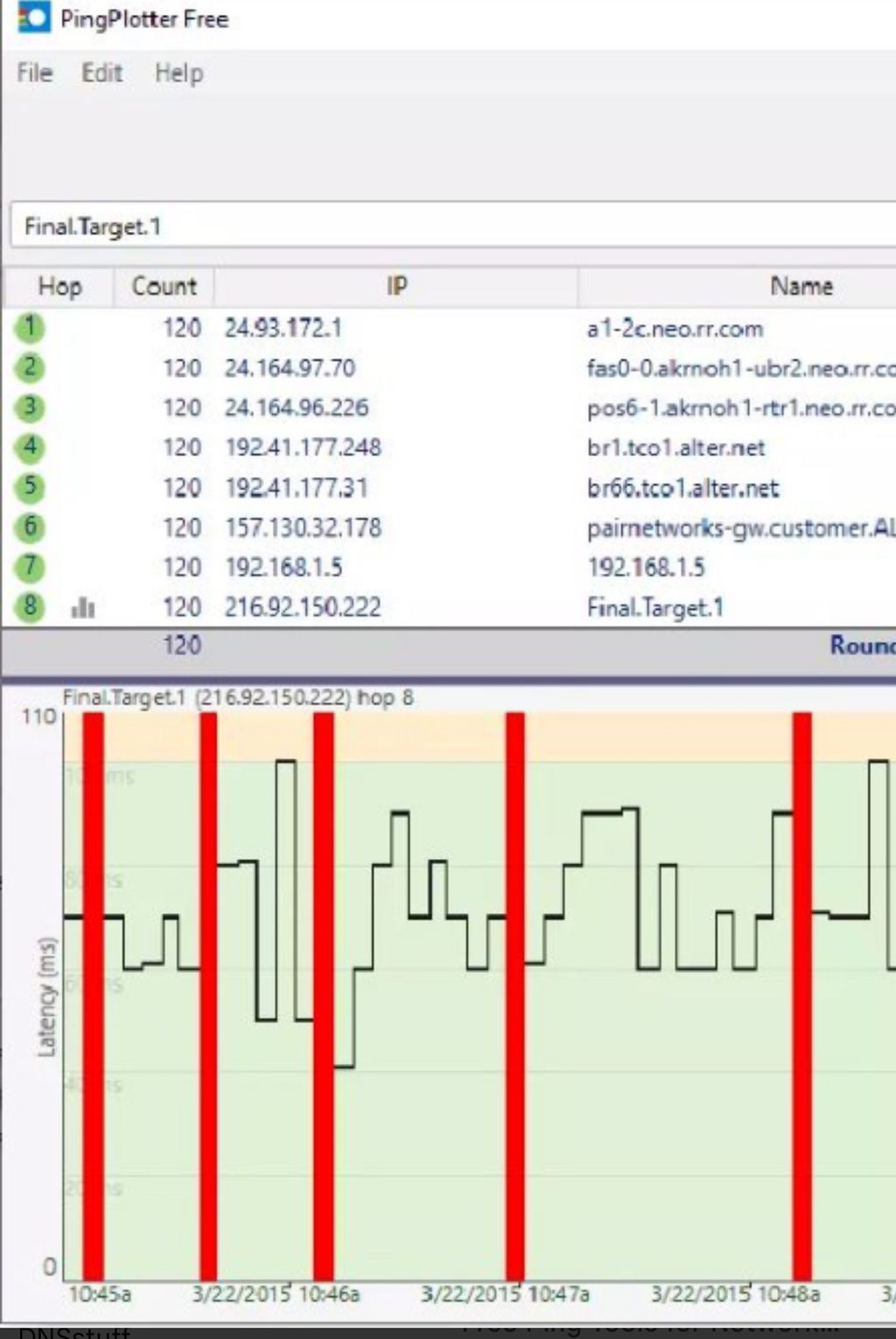Viewport: 896px width, 1339px height.
Task: Select IP address 24.164.96.226
Action: click(x=297, y=408)
